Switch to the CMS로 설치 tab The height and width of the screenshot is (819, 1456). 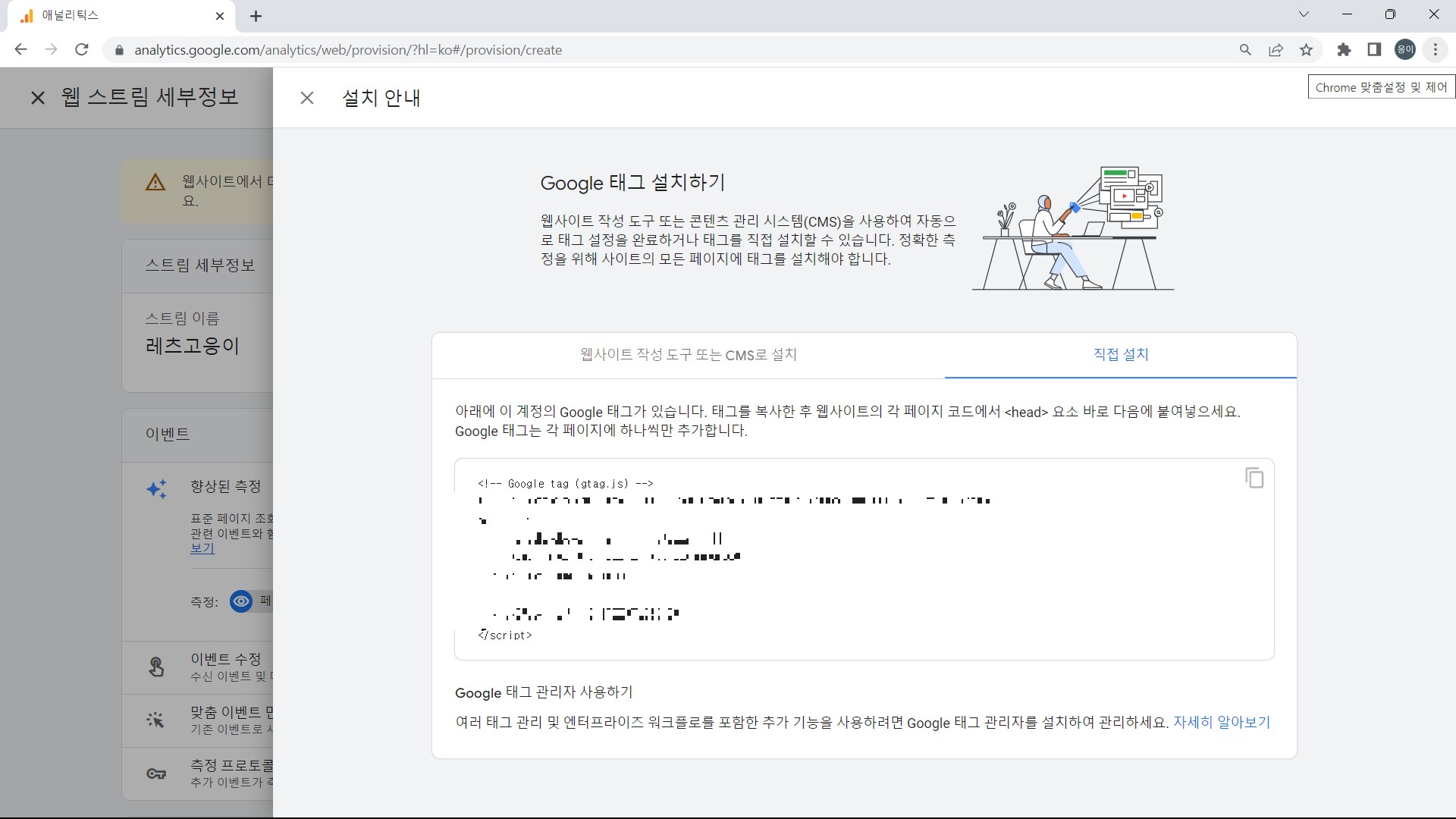pos(687,354)
